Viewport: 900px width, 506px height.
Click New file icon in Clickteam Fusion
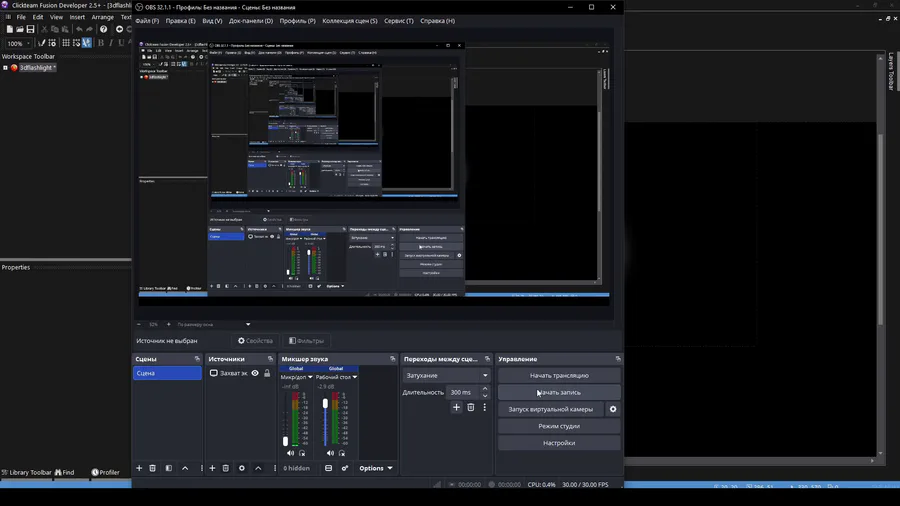tap(10, 29)
